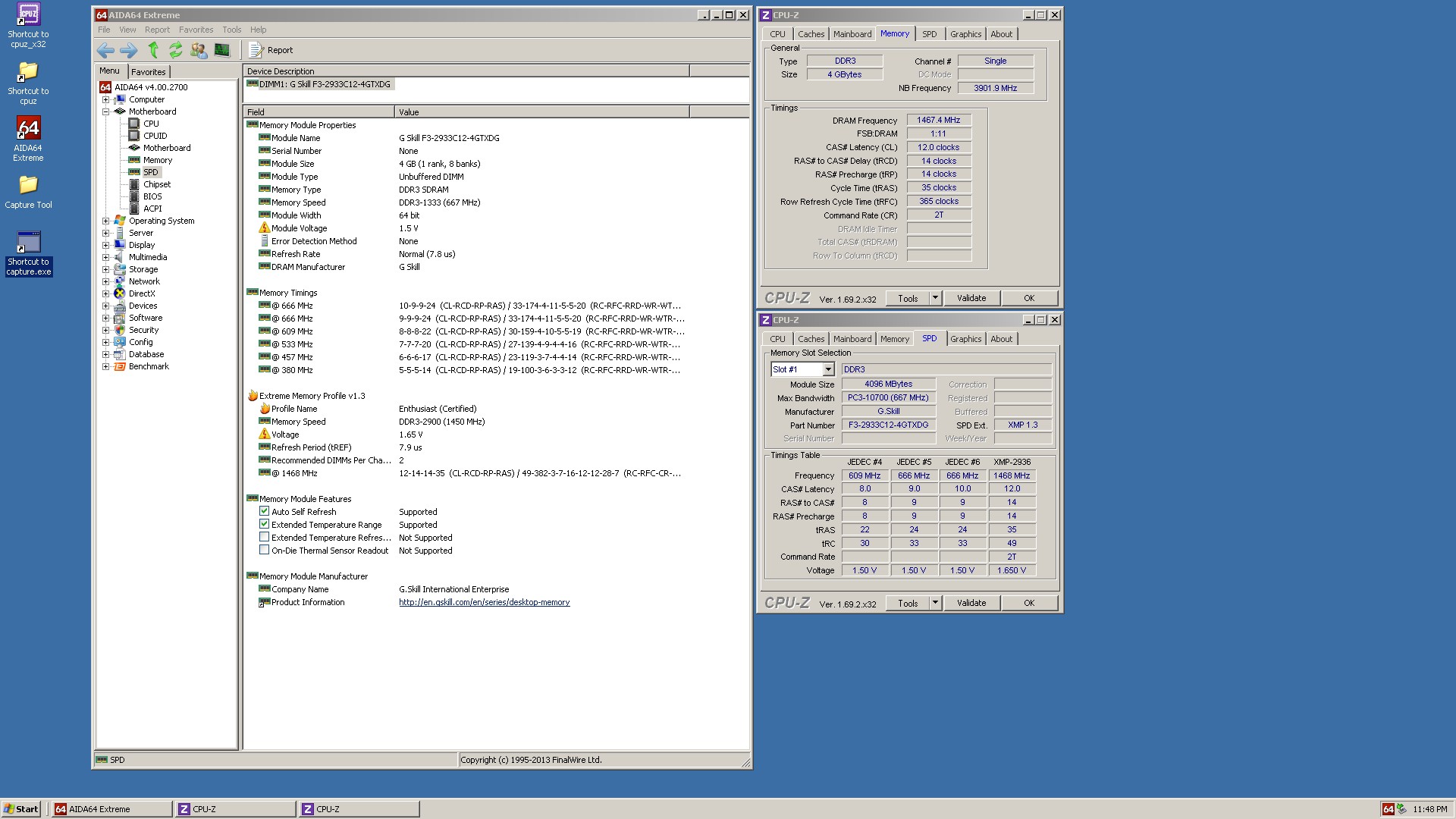Viewport: 1456px width, 819px height.
Task: Open the Mainboard tab in top CPU-Z
Action: point(852,34)
